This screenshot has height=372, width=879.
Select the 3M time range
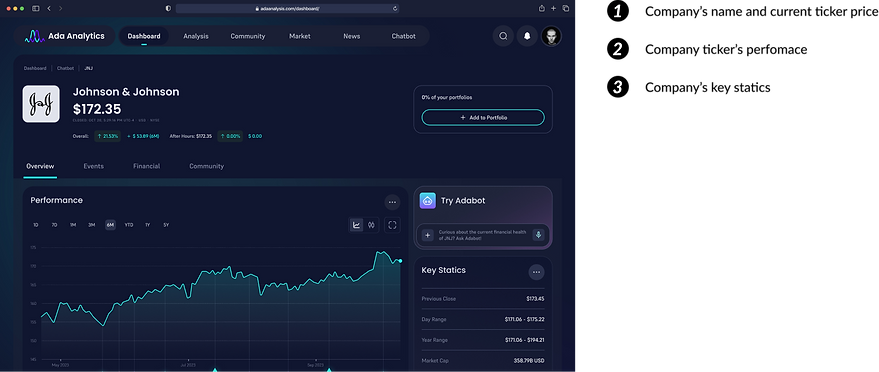(91, 225)
